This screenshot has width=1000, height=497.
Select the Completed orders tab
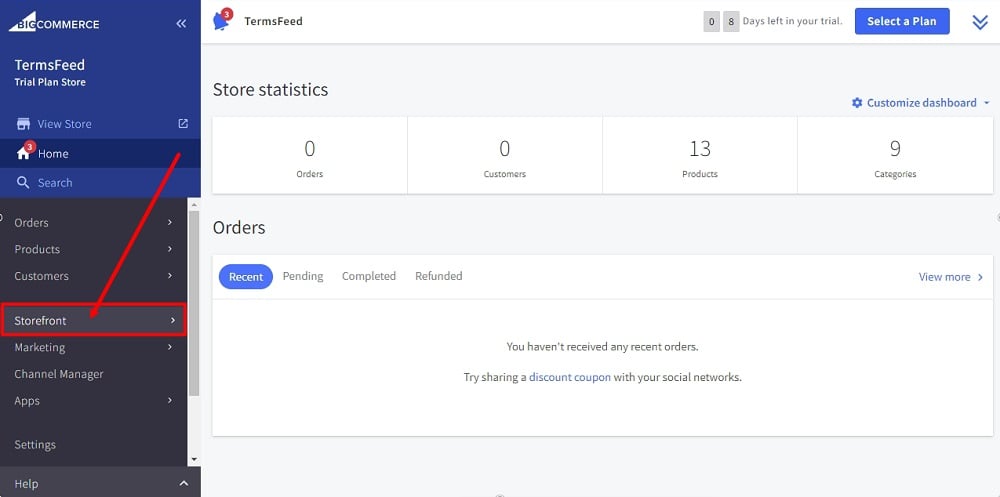pos(369,276)
